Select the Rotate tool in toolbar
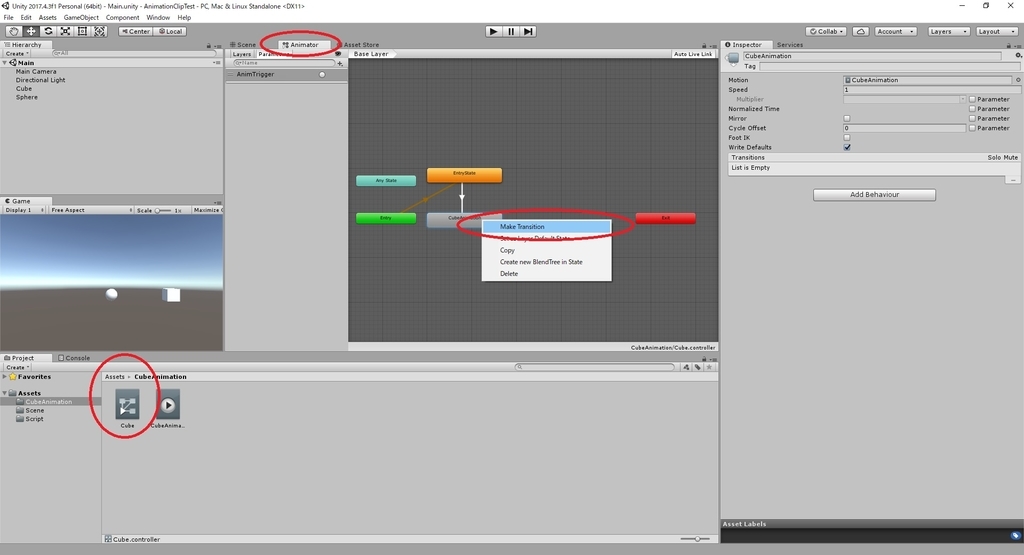 (48, 31)
